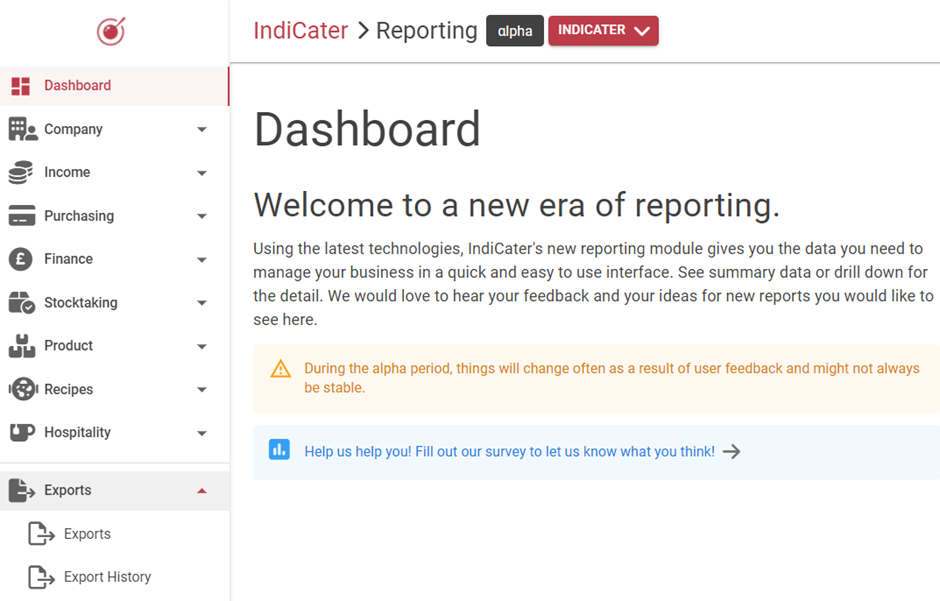This screenshot has height=601, width=940.
Task: Click the blue survey chart icon
Action: point(279,449)
